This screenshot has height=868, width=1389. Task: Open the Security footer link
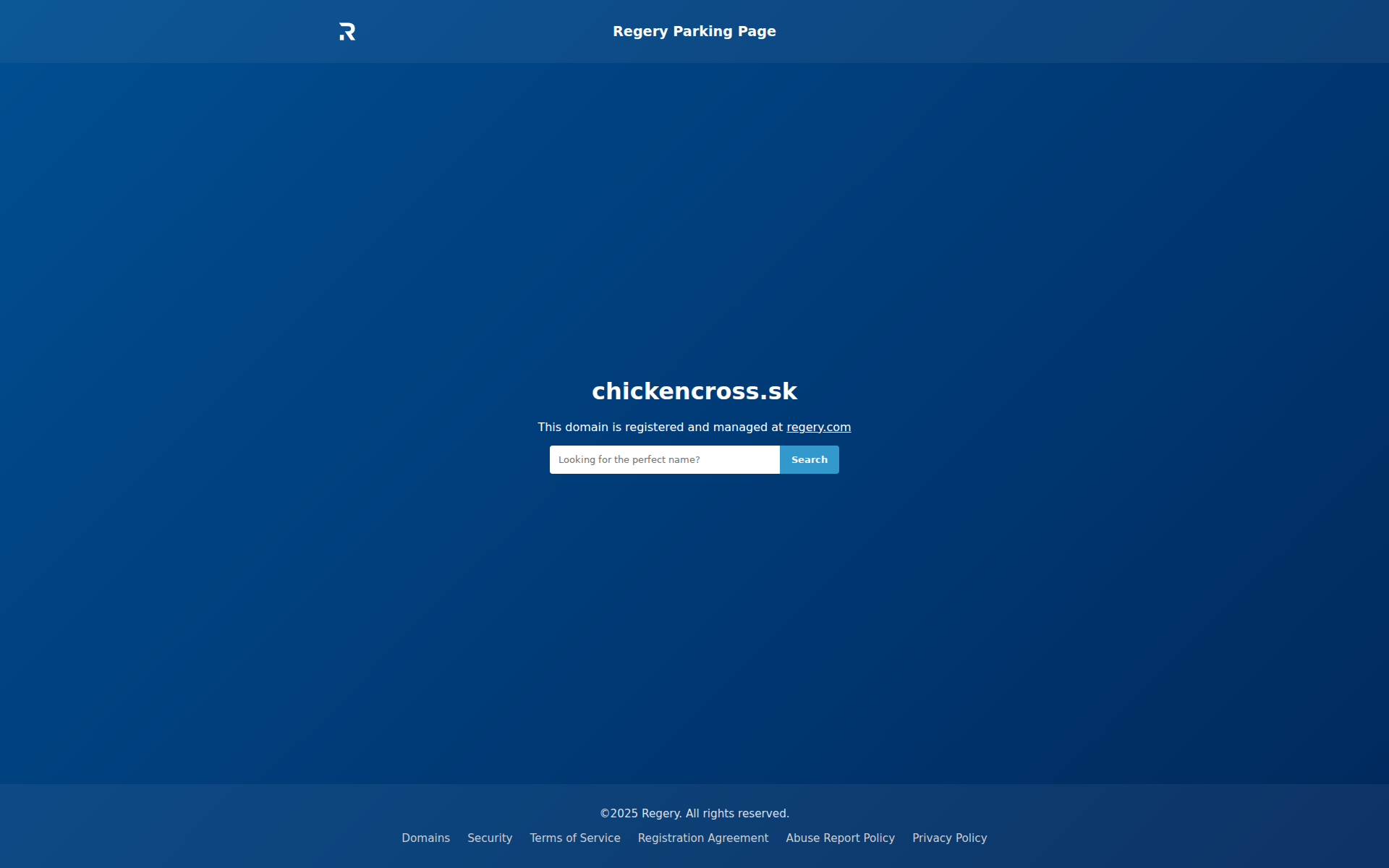pos(489,838)
